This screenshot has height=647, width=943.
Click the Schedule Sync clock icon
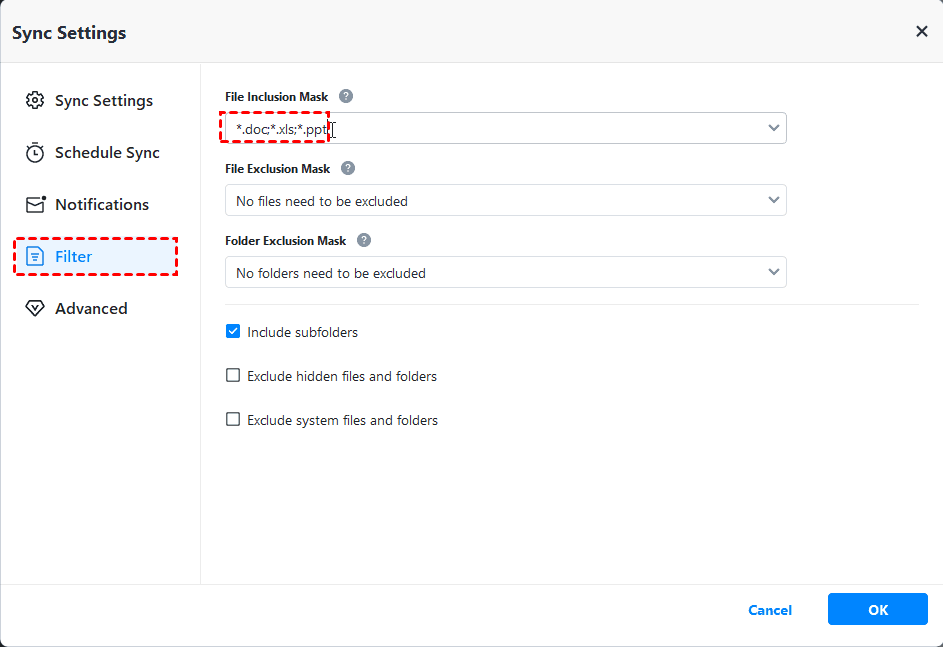[x=35, y=153]
